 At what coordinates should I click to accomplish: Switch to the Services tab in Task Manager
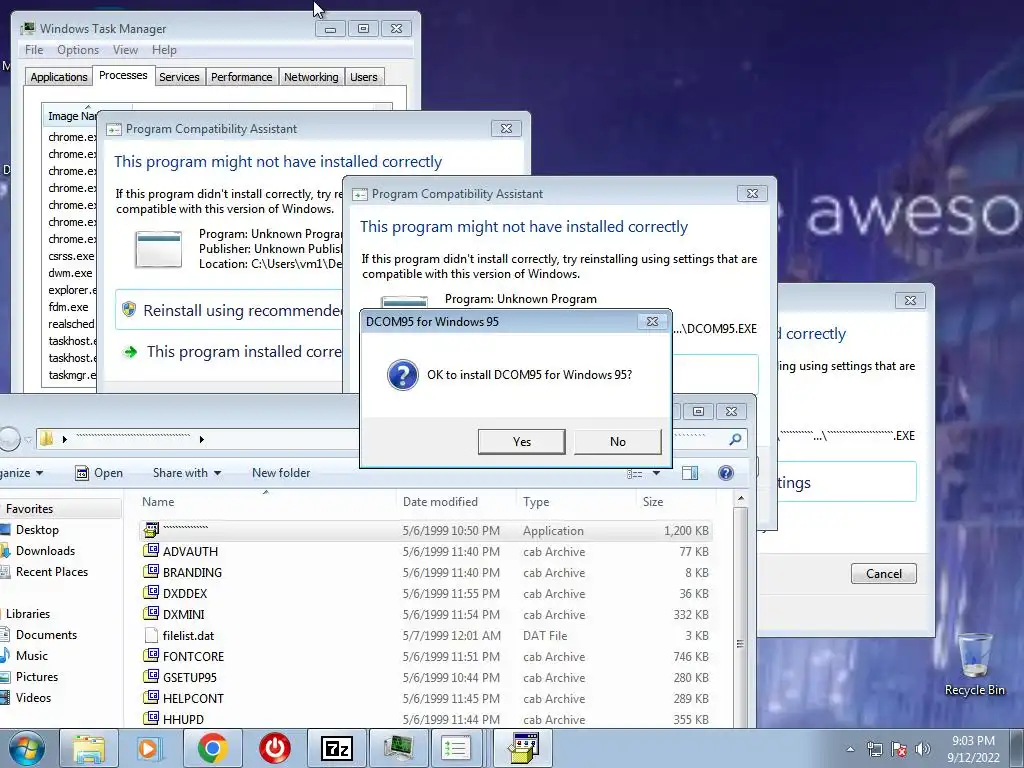pos(179,77)
